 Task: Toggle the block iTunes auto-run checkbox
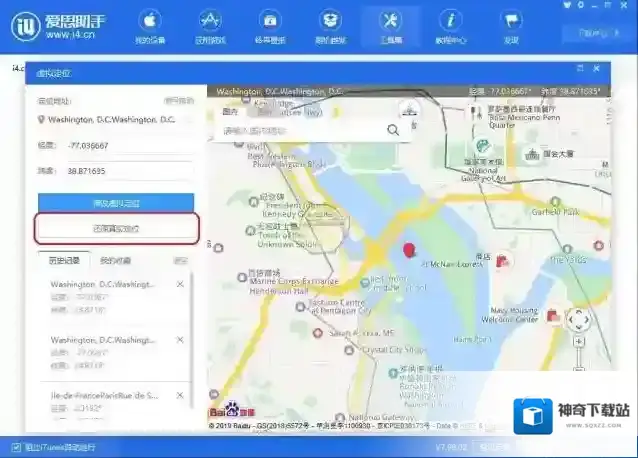[x=16, y=447]
